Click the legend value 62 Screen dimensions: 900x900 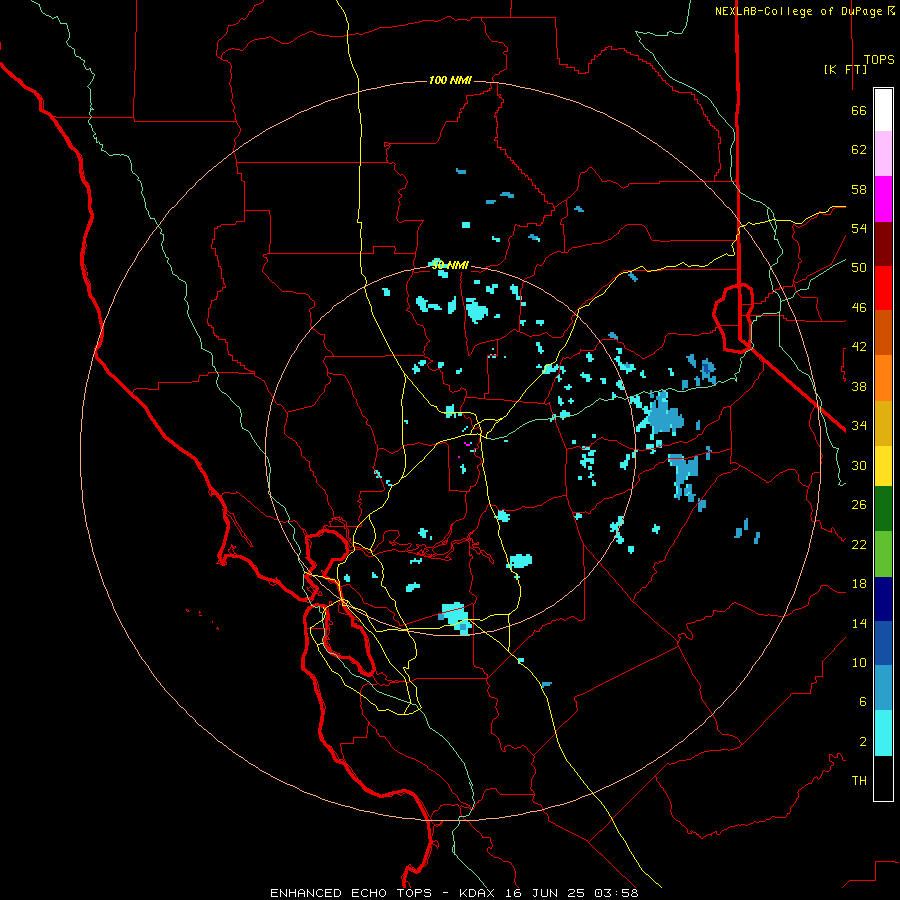[x=859, y=150]
